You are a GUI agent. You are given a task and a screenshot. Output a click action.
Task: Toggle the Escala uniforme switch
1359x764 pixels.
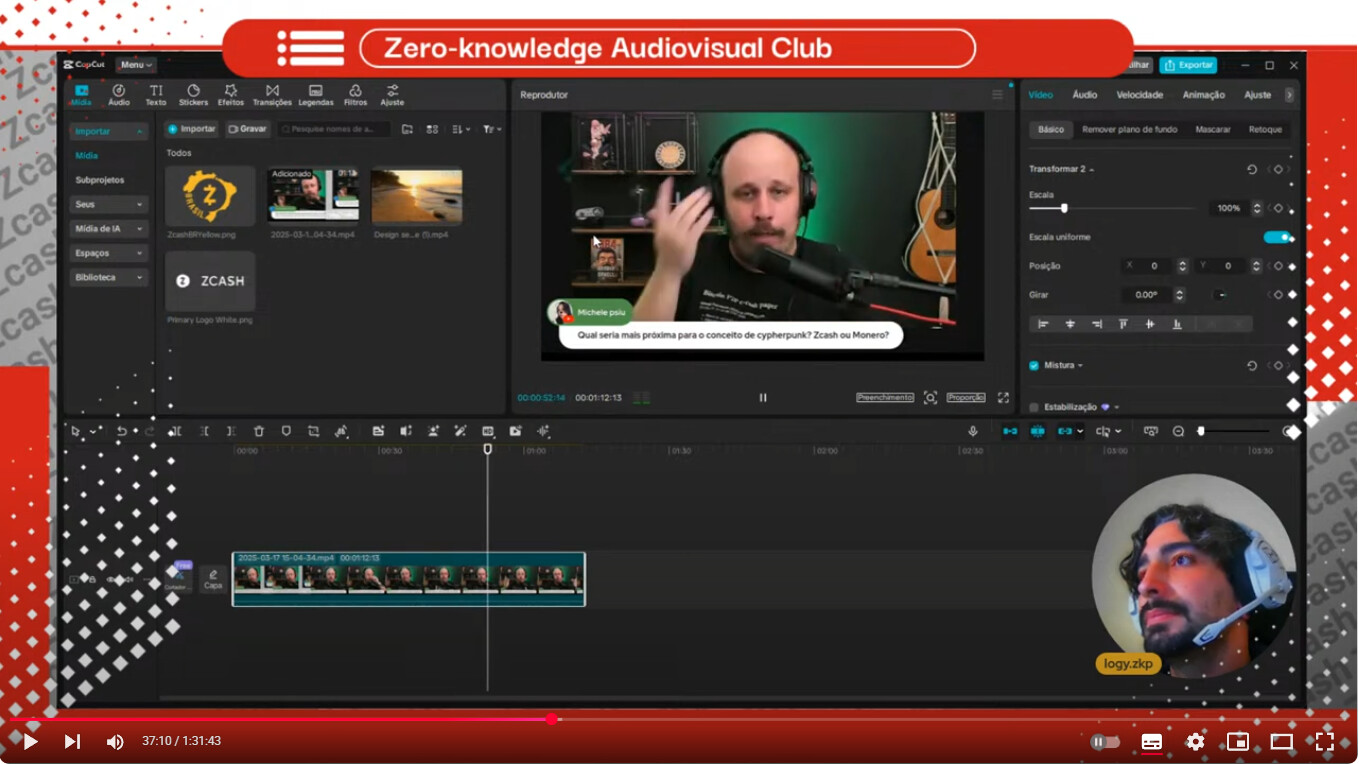click(x=1277, y=237)
